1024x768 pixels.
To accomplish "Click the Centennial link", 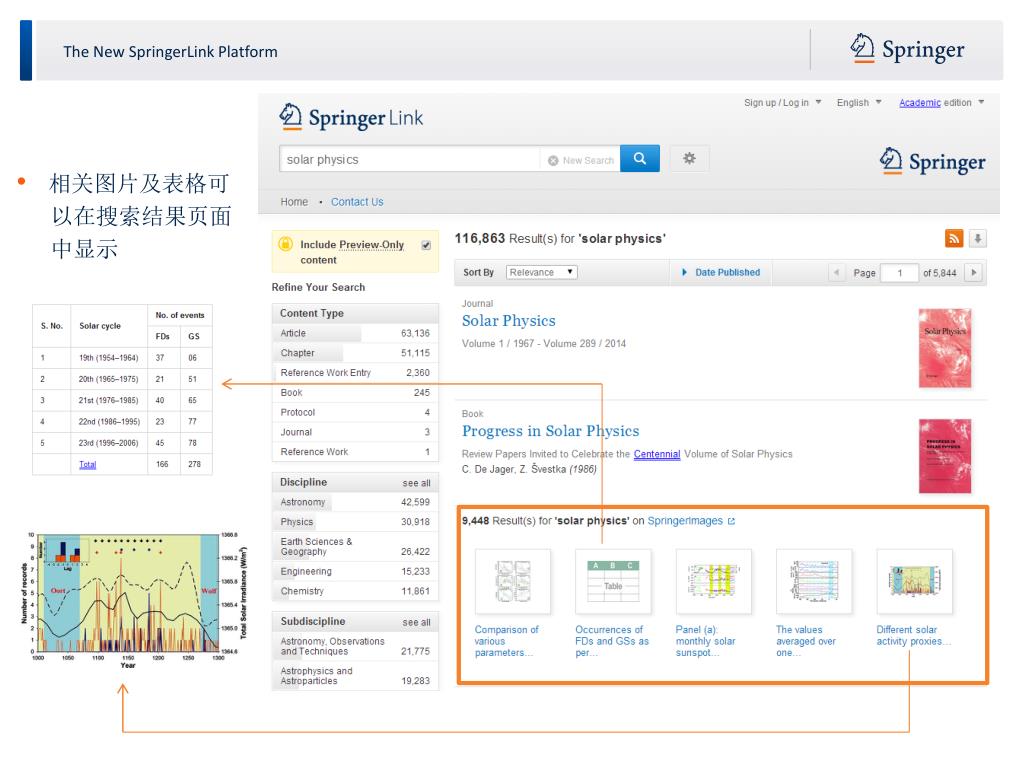I will (x=656, y=454).
